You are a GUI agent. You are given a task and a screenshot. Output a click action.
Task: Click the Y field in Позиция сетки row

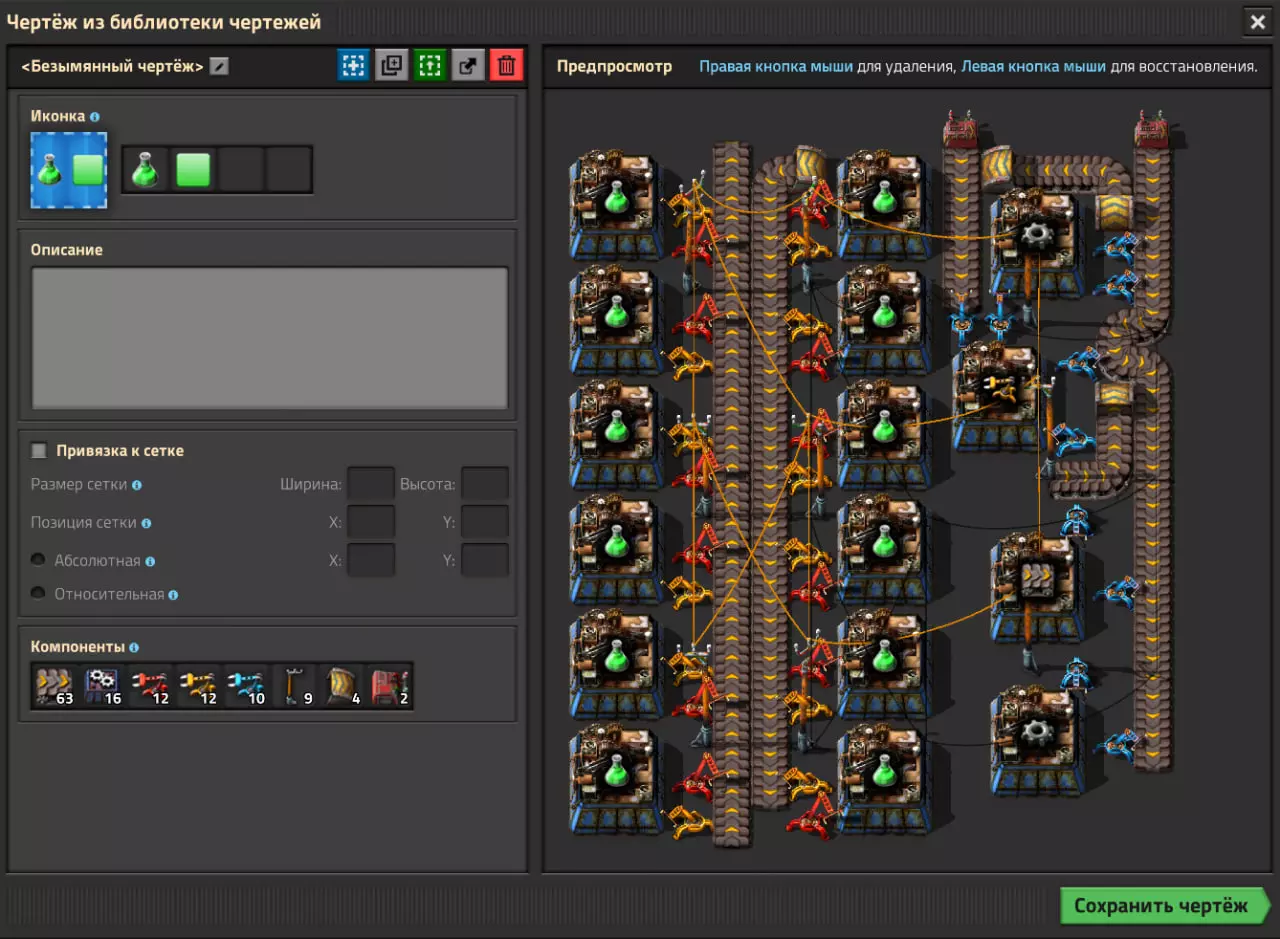pyautogui.click(x=485, y=522)
